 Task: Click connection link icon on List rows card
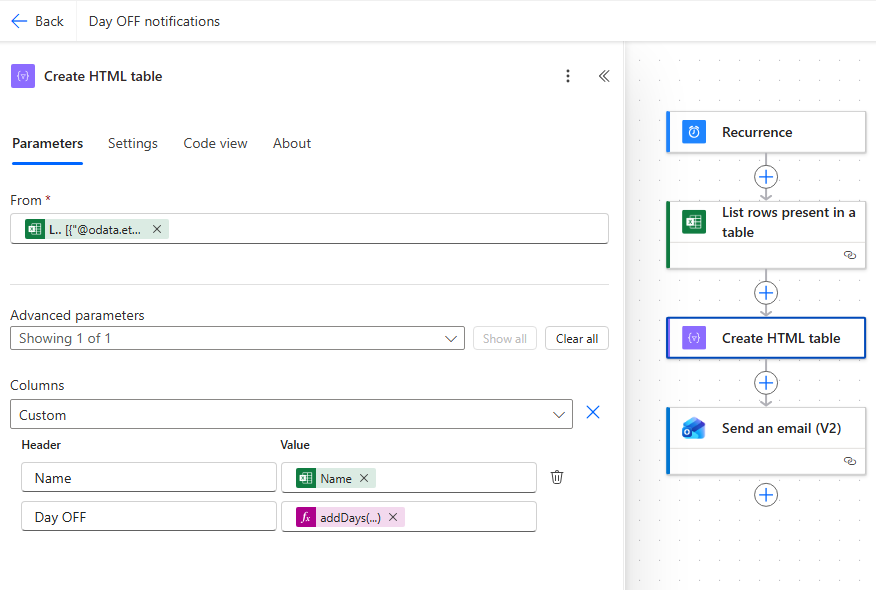[850, 255]
